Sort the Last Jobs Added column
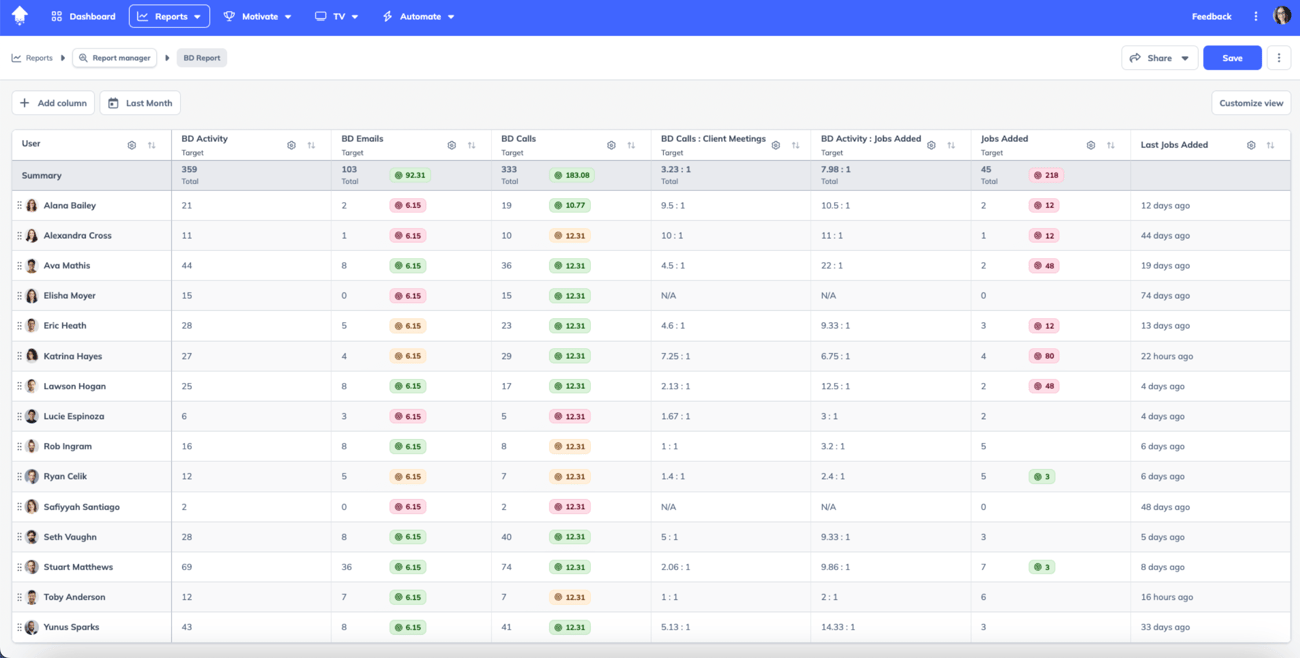The height and width of the screenshot is (658, 1300). [x=1269, y=144]
